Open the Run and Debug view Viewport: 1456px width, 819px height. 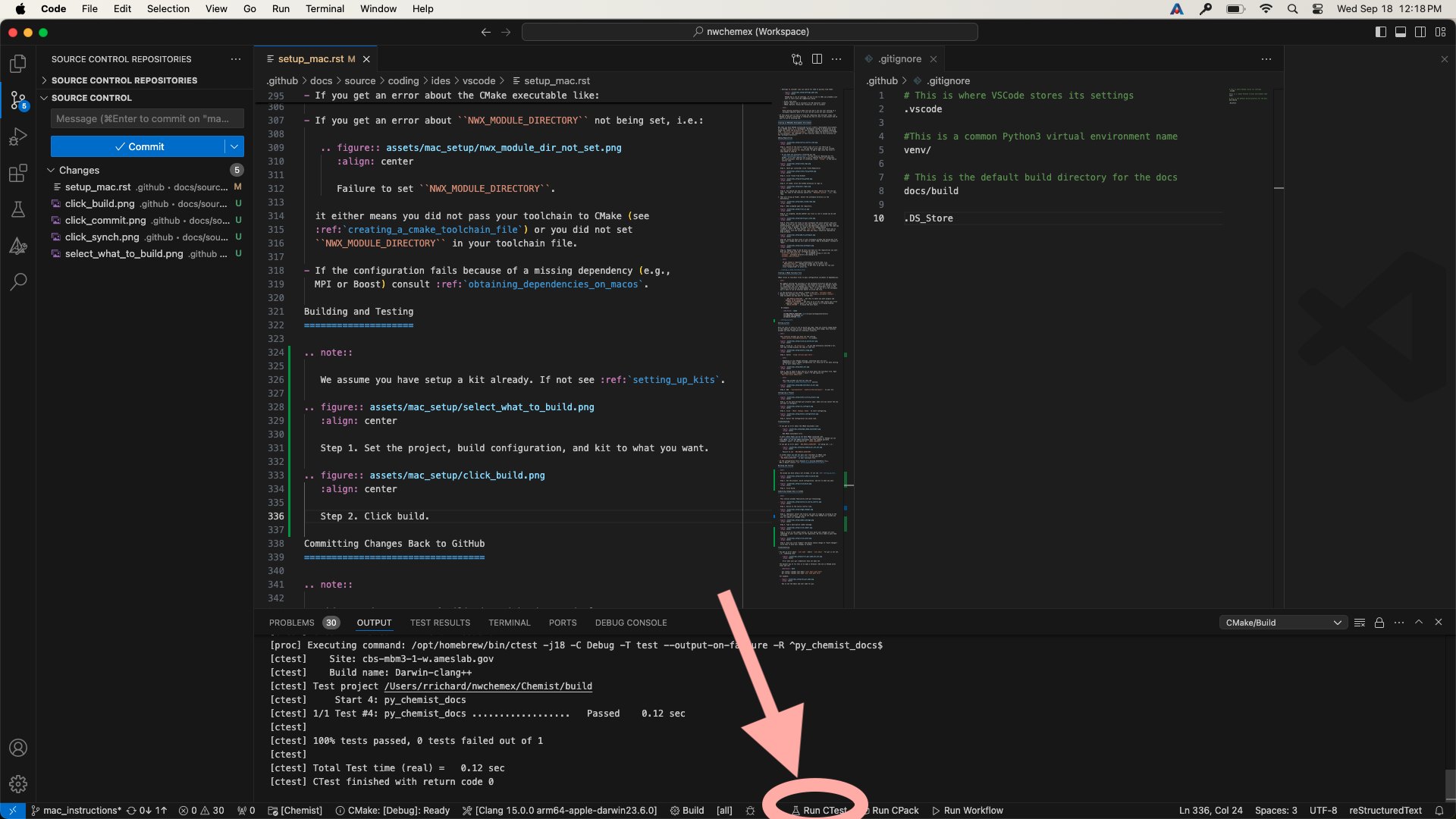(18, 136)
